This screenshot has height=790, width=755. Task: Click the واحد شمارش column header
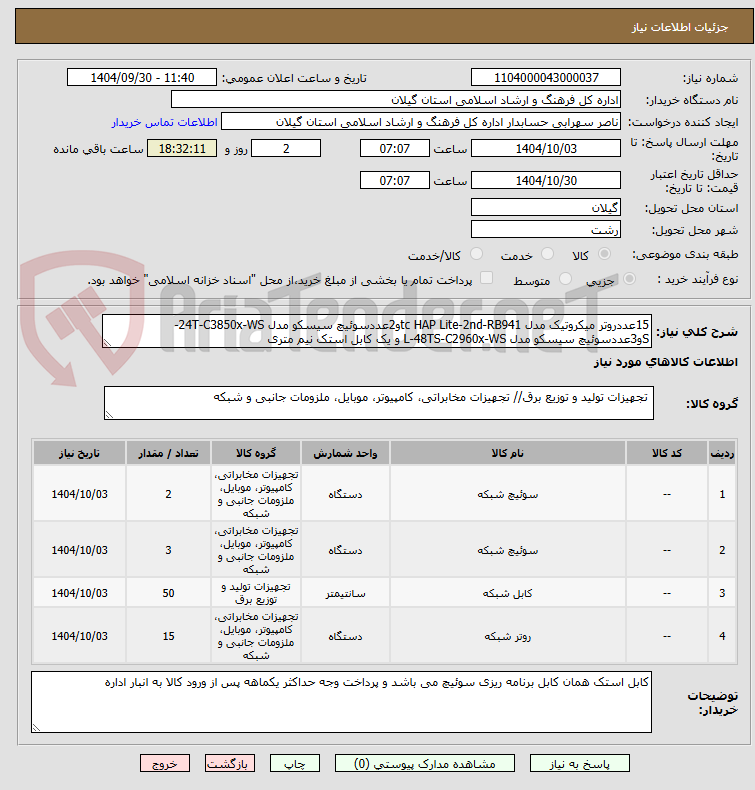[345, 453]
